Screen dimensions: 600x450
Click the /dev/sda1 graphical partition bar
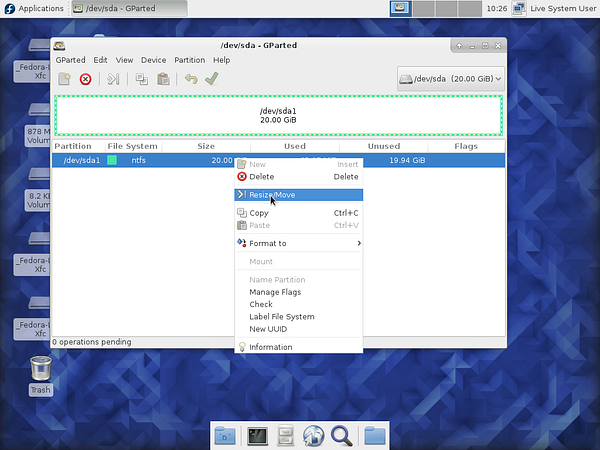click(x=278, y=115)
